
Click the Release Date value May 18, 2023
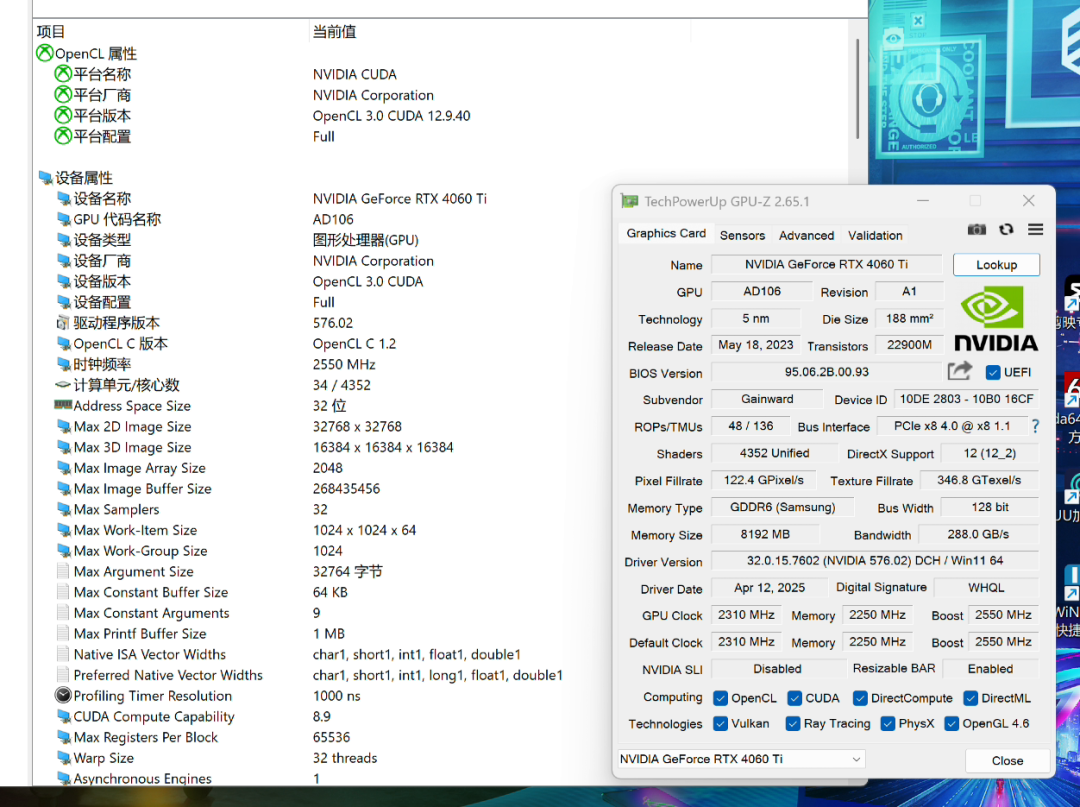(x=756, y=345)
